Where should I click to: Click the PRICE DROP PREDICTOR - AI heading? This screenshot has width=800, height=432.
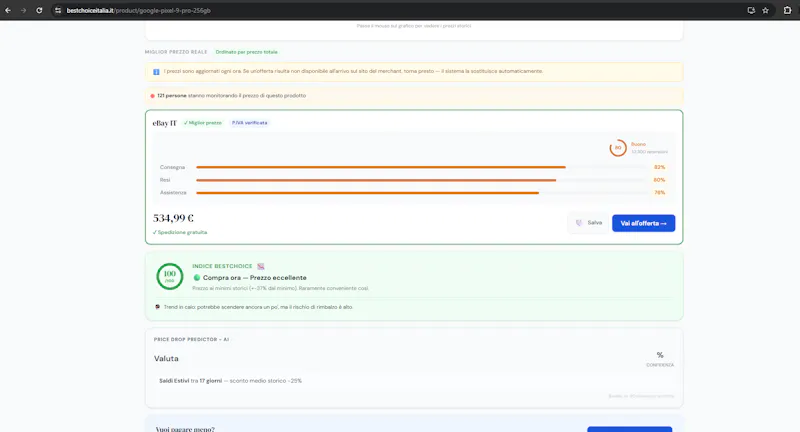click(191, 339)
